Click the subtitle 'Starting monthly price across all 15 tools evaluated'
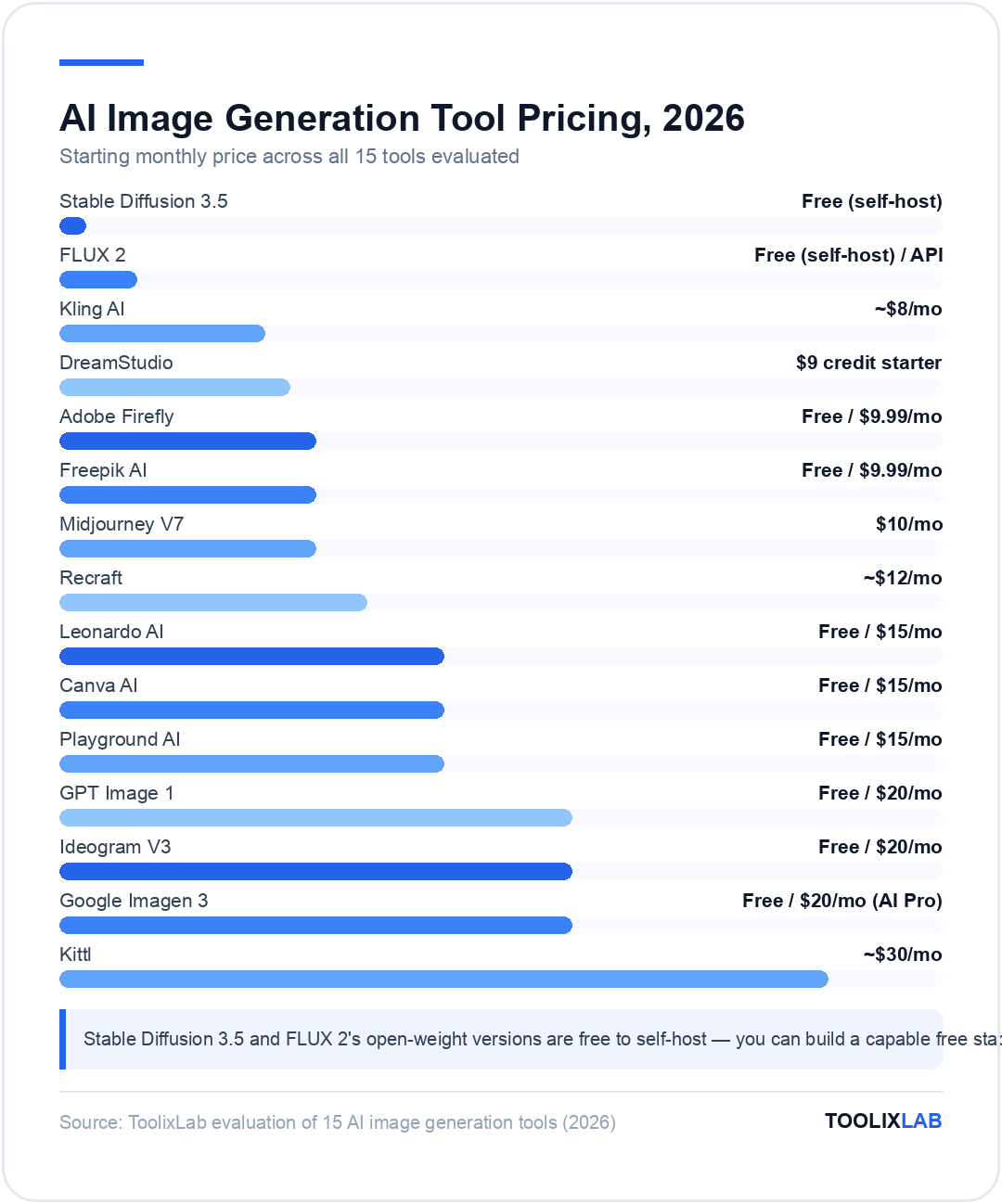The height and width of the screenshot is (1204, 1002). pyautogui.click(x=289, y=156)
